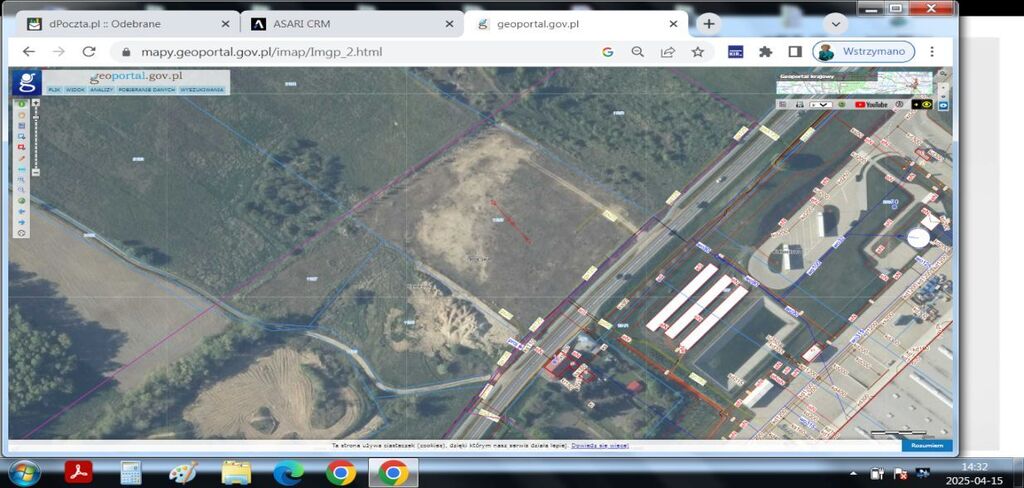Expand the Chrome tab search chevron
This screenshot has height=488, width=1024.
pos(835,23)
